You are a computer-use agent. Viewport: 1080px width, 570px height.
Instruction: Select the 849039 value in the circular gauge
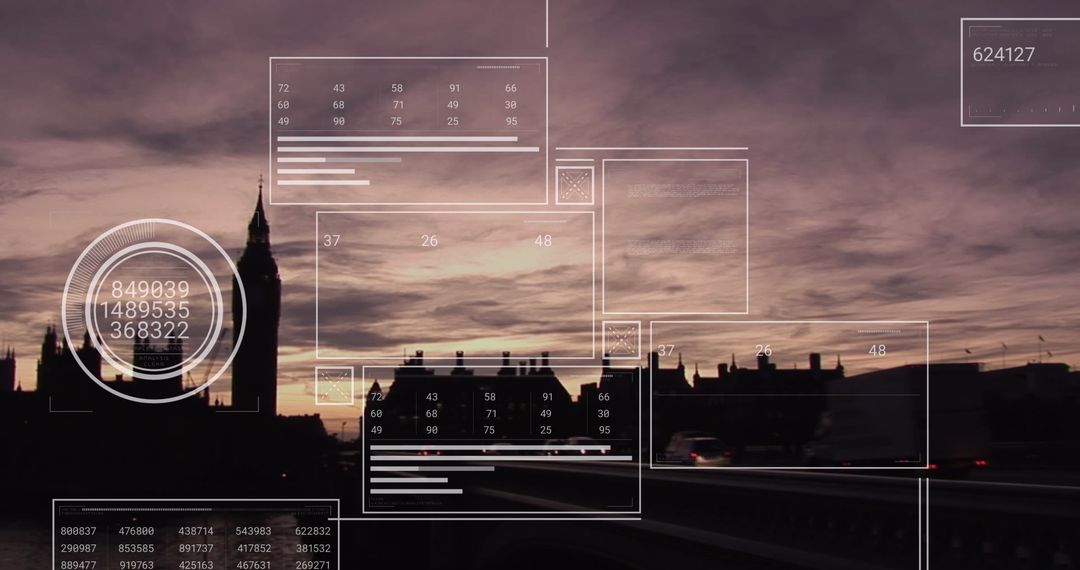(x=150, y=289)
